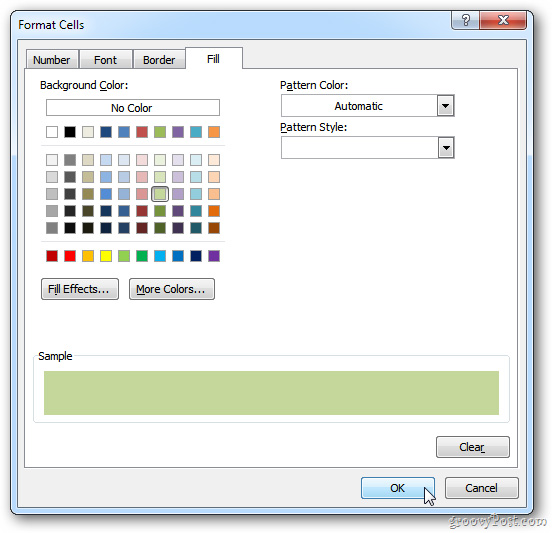Switch to the Font tab
Image resolution: width=552 pixels, height=533 pixels.
click(x=106, y=59)
